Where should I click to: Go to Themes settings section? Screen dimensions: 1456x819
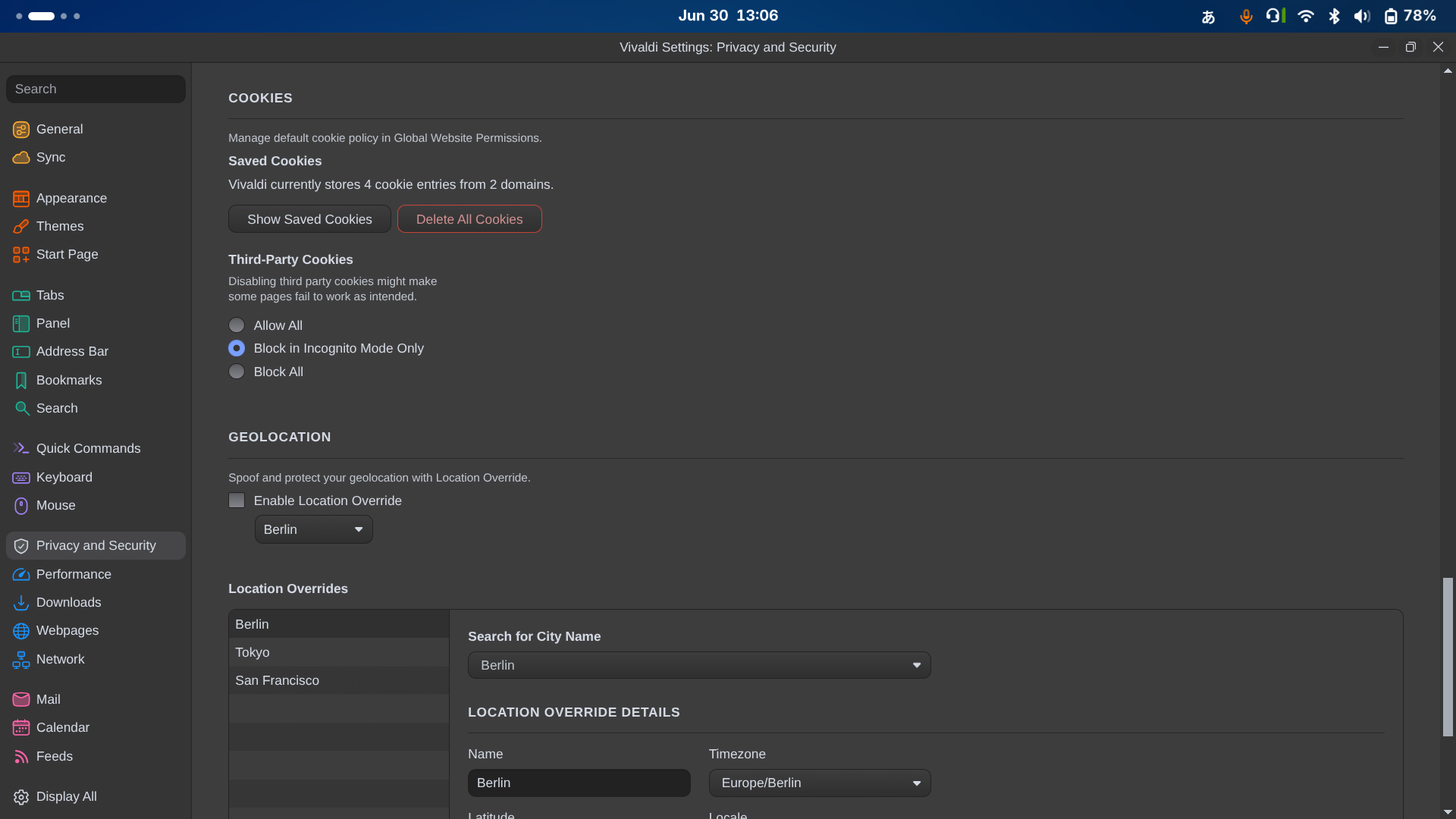[96, 227]
